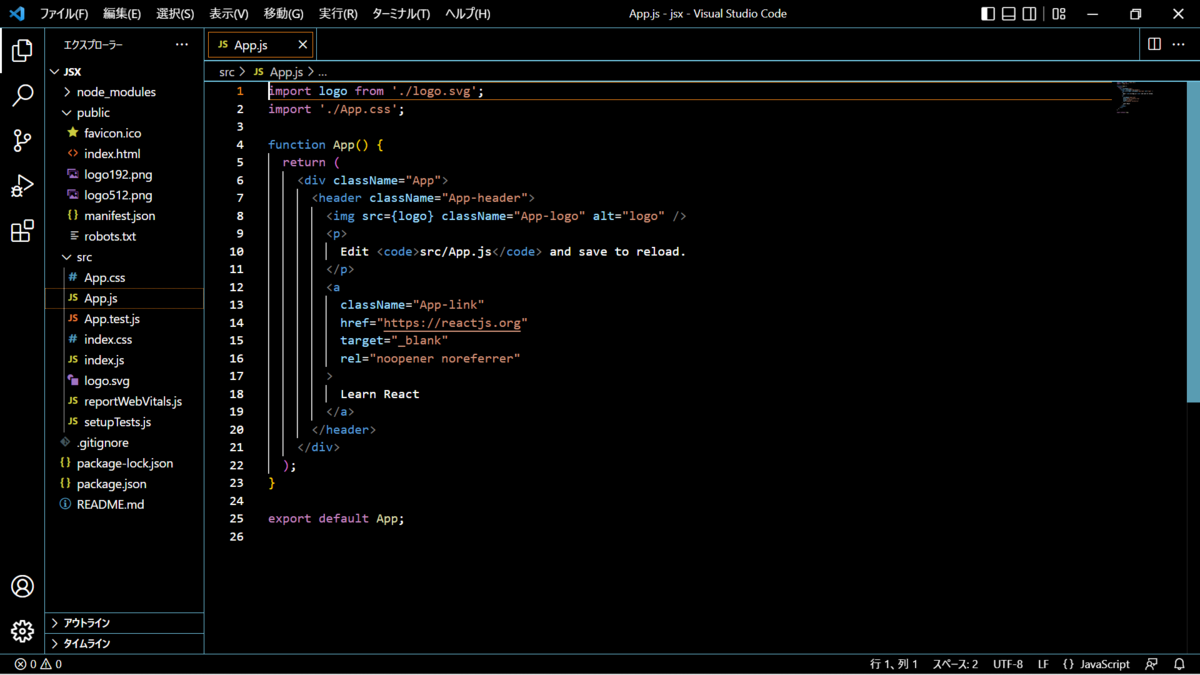Screen dimensions: 1200x675
Task: Open the Run and Debug view icon
Action: pos(22,186)
